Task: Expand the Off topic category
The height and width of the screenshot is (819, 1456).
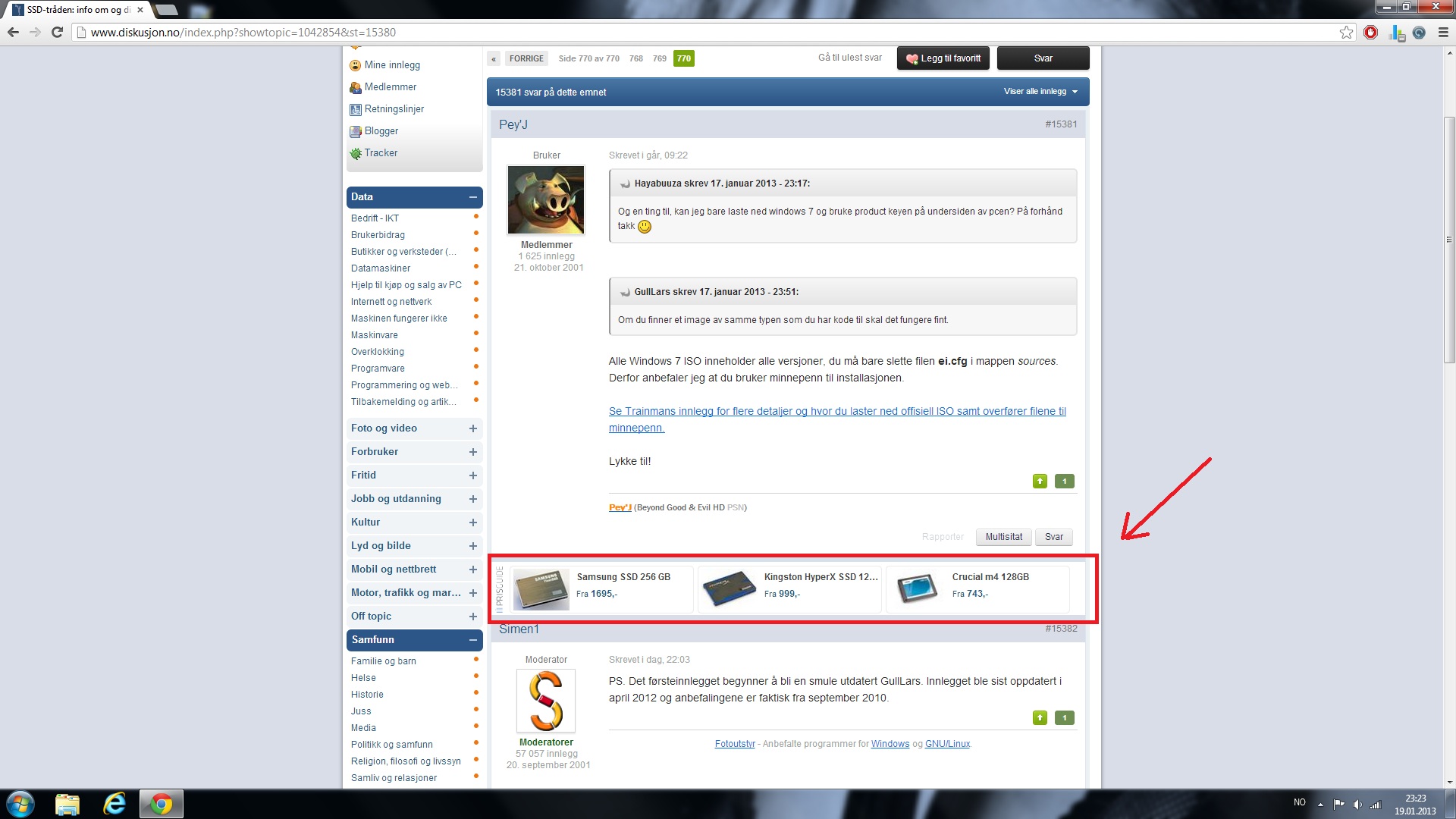Action: (473, 617)
